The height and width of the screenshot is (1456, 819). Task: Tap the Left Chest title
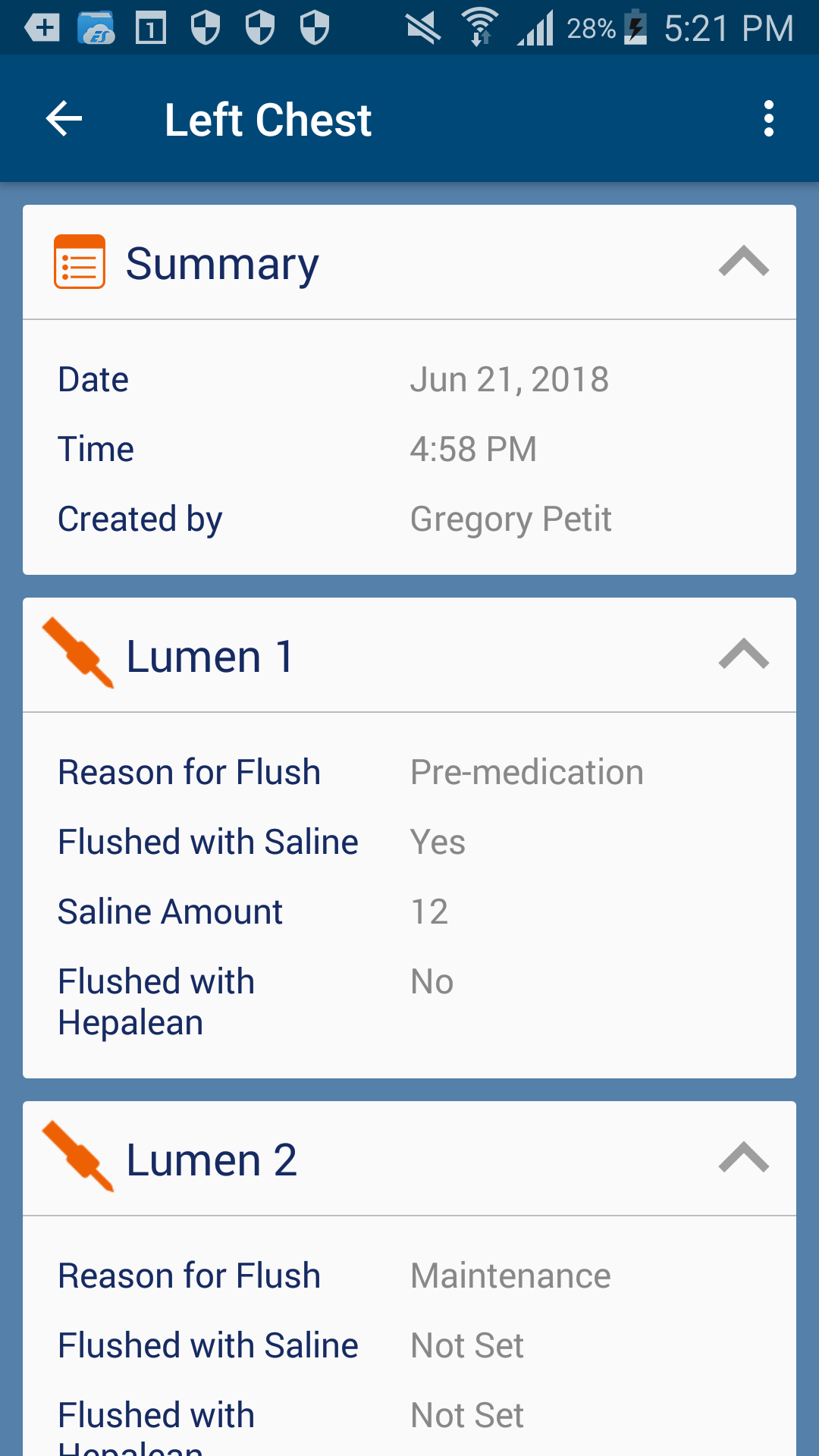point(268,120)
